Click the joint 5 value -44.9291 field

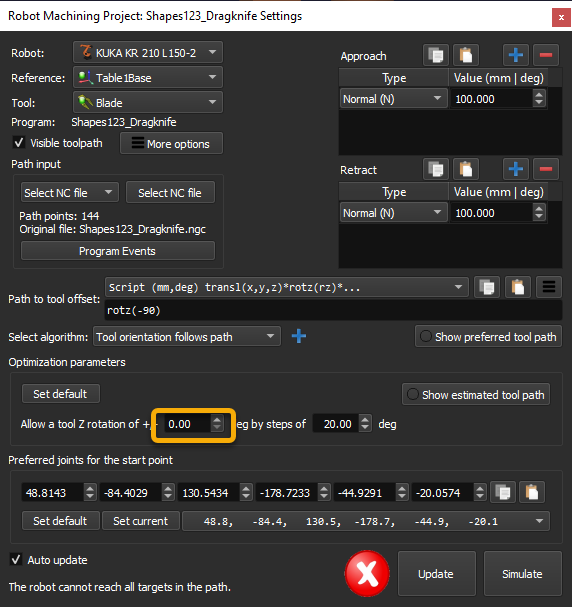point(365,492)
